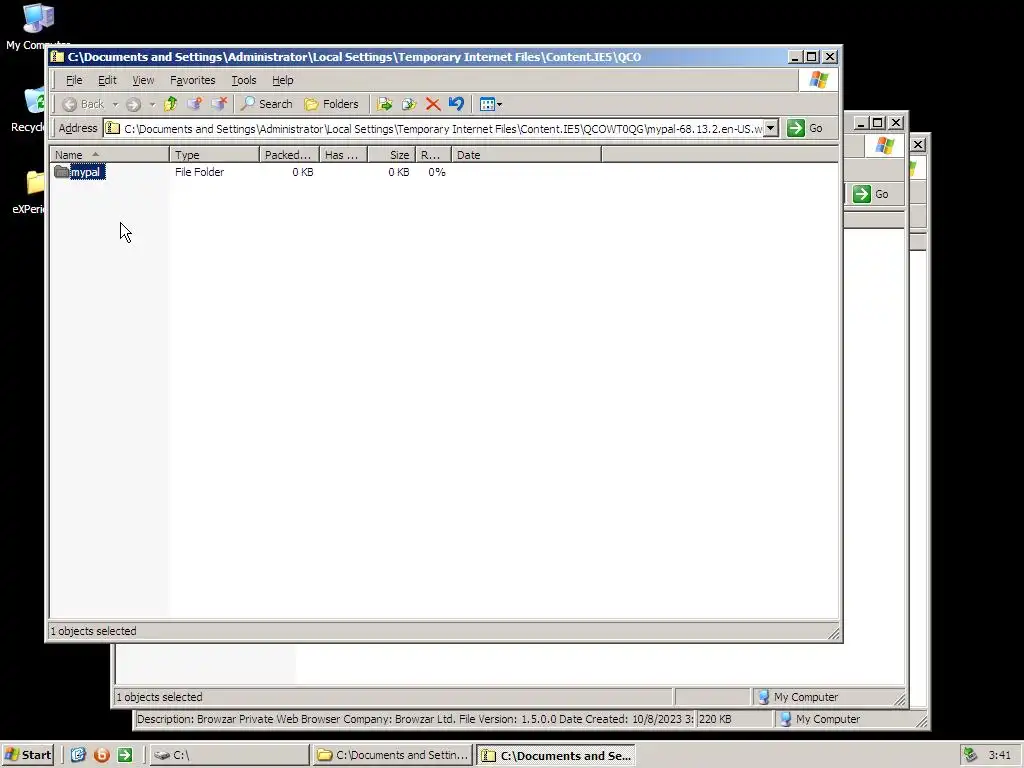Click inside the Address bar path field

[434, 129]
